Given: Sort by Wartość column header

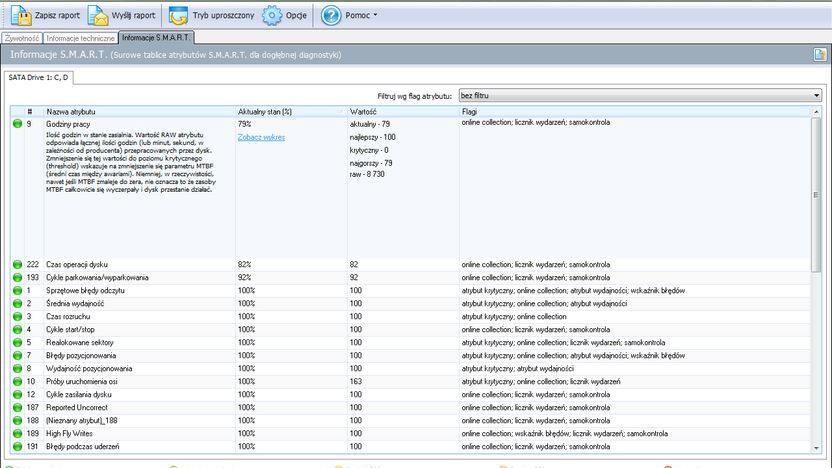Looking at the screenshot, I should 403,111.
